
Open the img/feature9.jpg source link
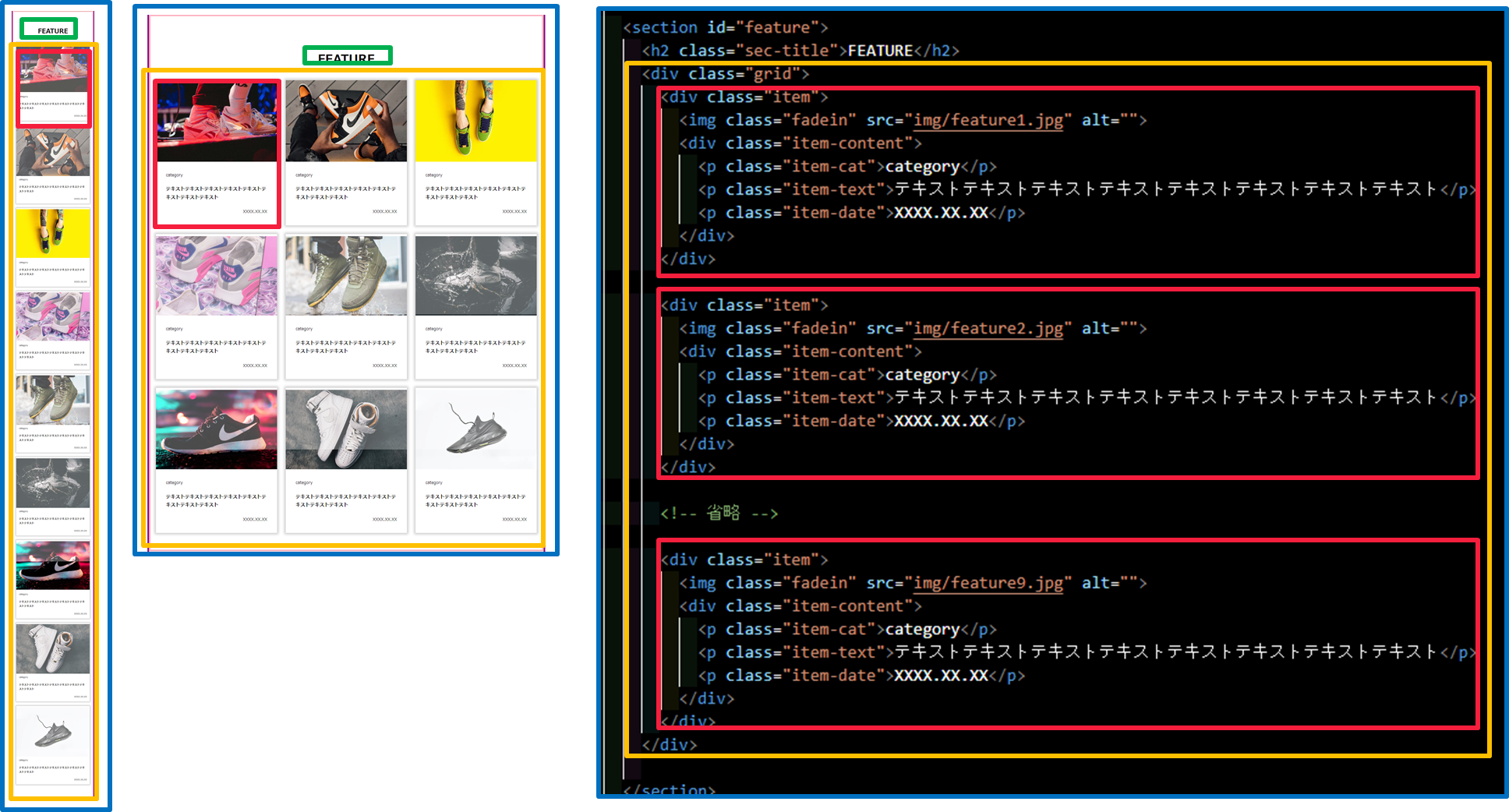[x=987, y=583]
